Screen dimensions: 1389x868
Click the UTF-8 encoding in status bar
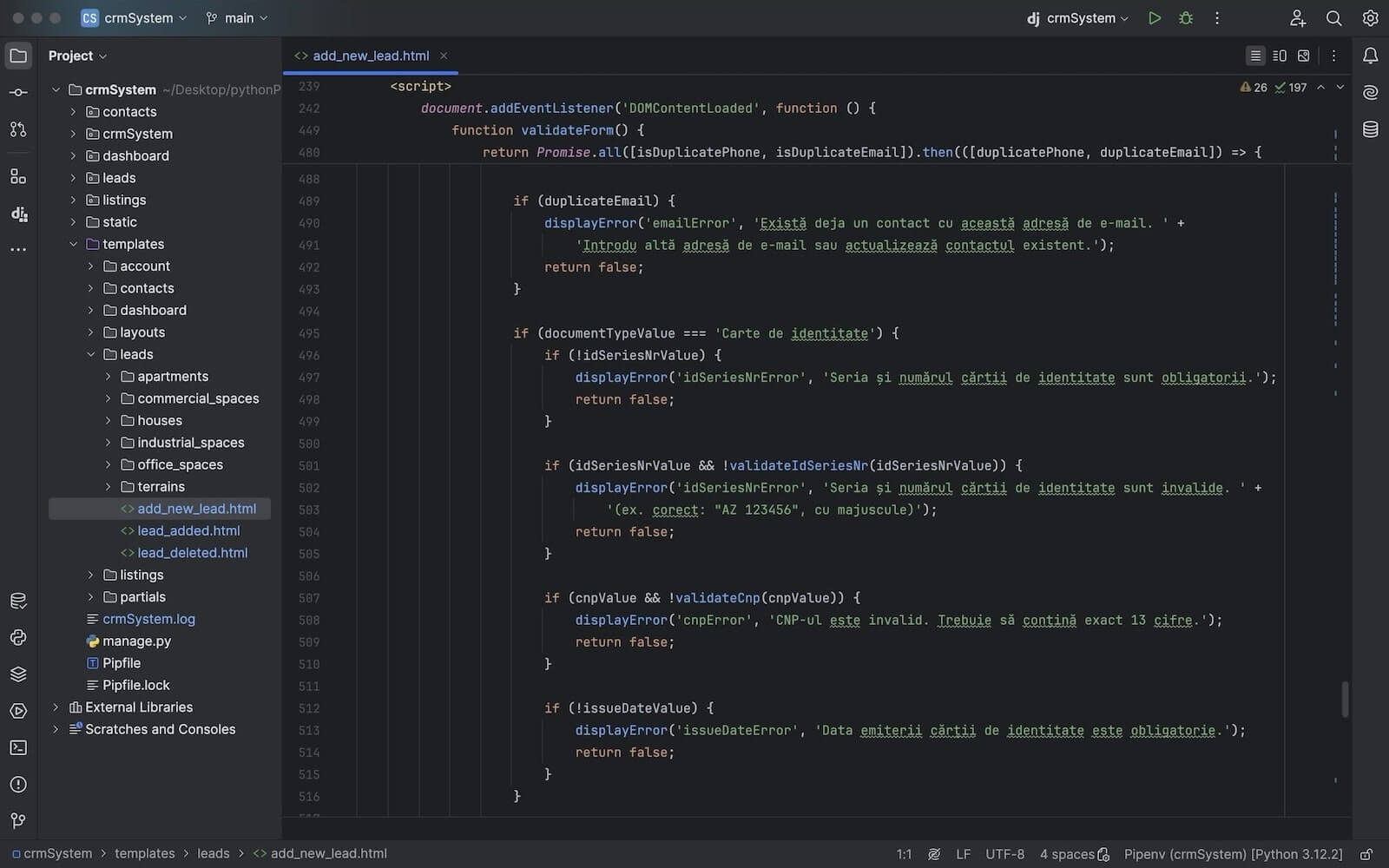tap(1004, 854)
